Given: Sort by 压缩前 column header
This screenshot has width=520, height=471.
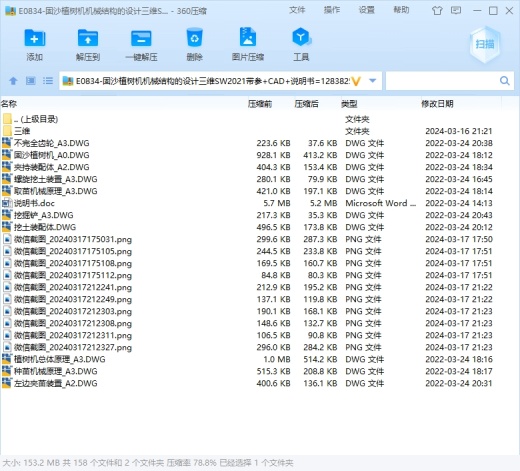Looking at the screenshot, I should (x=260, y=104).
